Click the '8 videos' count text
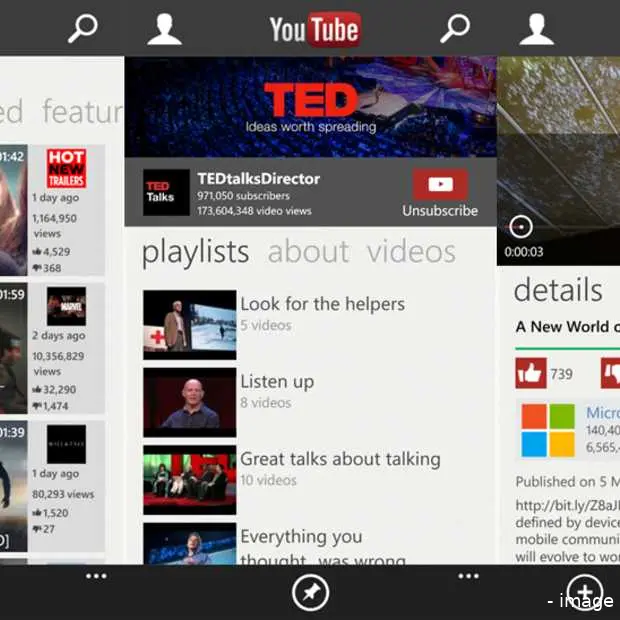Viewport: 620px width, 620px height. [266, 403]
